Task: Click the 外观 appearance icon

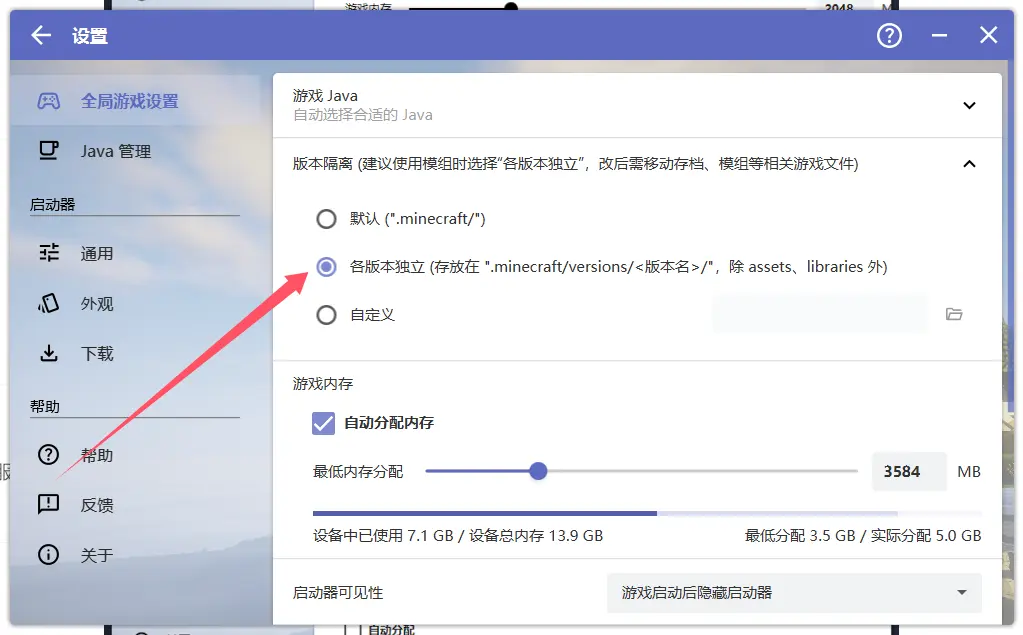Action: [48, 303]
